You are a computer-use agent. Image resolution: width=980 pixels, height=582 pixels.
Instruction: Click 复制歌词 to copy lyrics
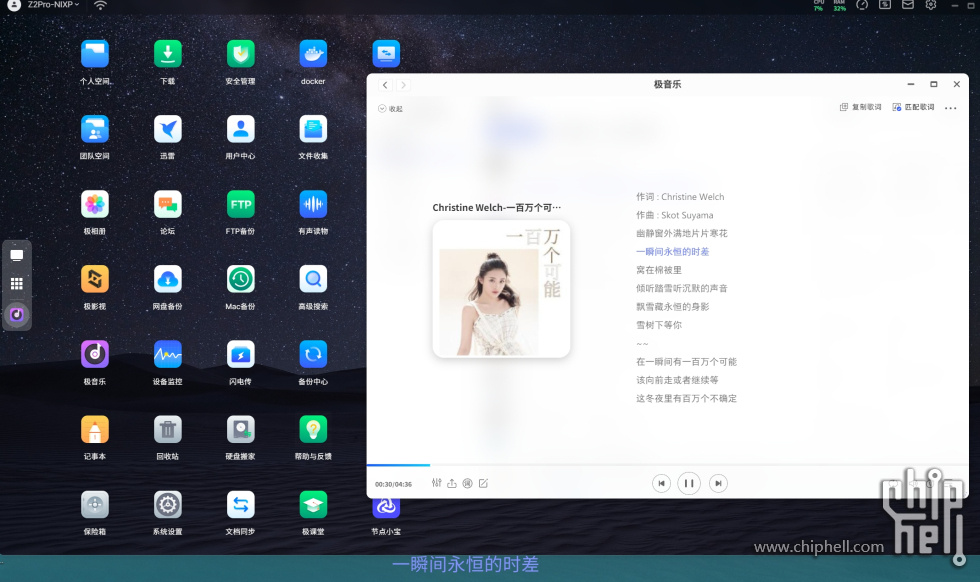860,108
